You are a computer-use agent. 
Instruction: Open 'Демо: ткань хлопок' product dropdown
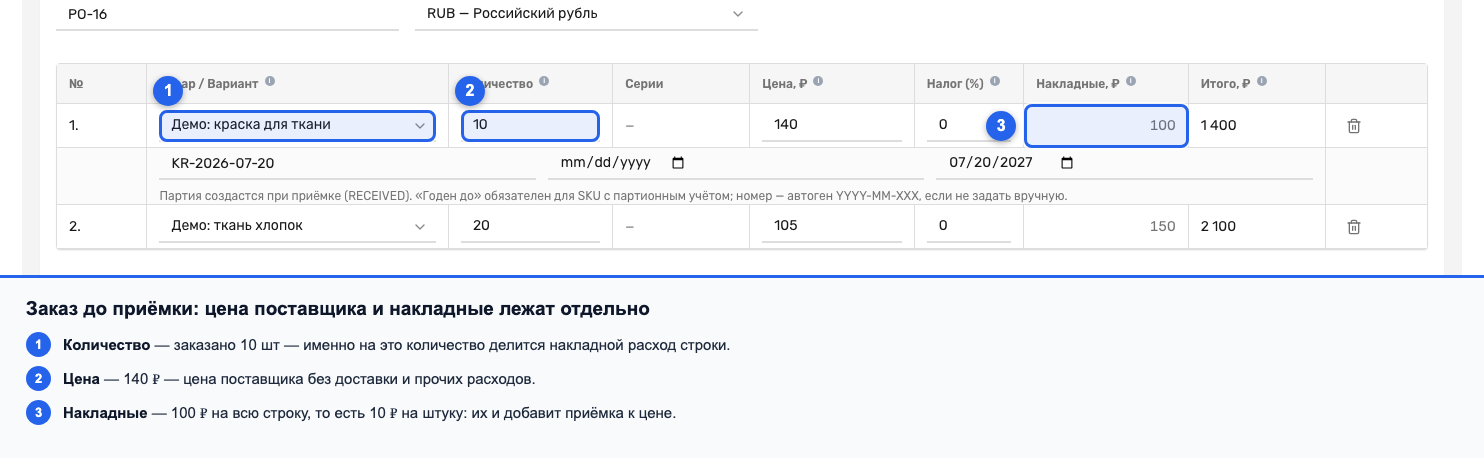pyautogui.click(x=297, y=226)
